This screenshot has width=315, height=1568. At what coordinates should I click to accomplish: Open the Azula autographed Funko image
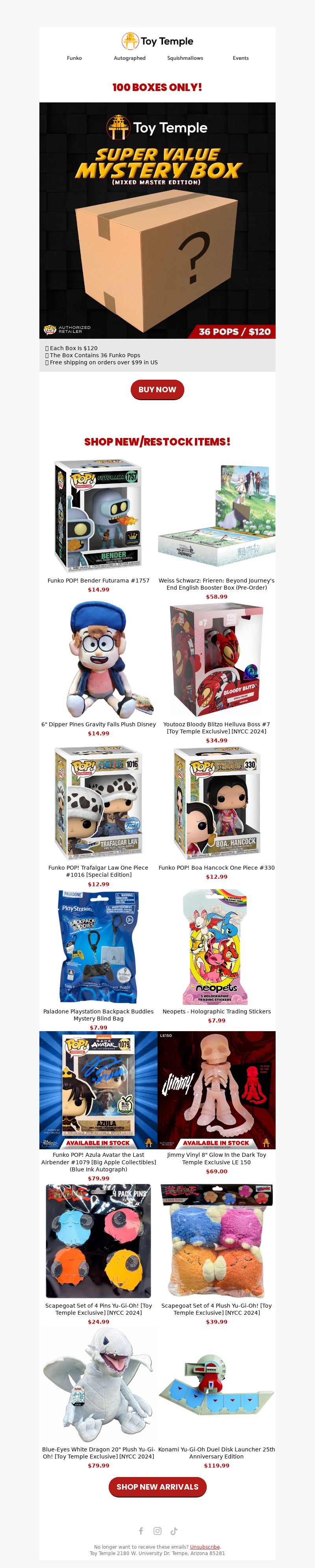tap(98, 1089)
